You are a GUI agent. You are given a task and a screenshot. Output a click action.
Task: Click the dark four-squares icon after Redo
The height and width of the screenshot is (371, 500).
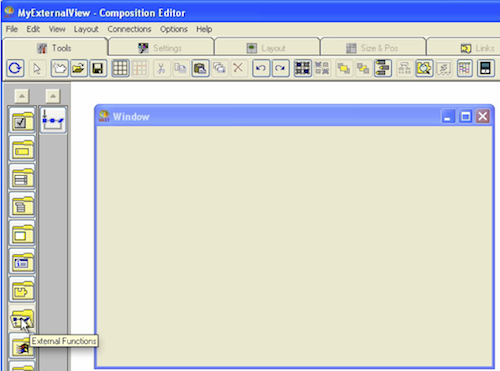(303, 68)
